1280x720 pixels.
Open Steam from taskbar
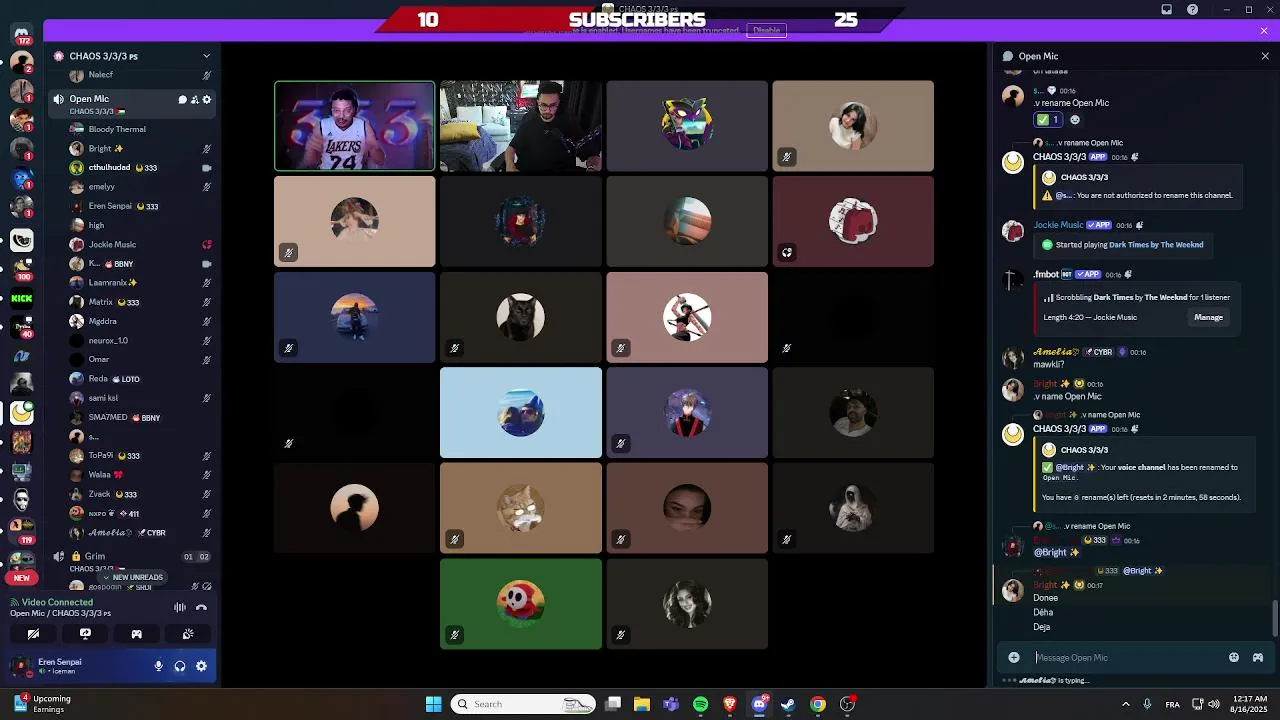(788, 704)
